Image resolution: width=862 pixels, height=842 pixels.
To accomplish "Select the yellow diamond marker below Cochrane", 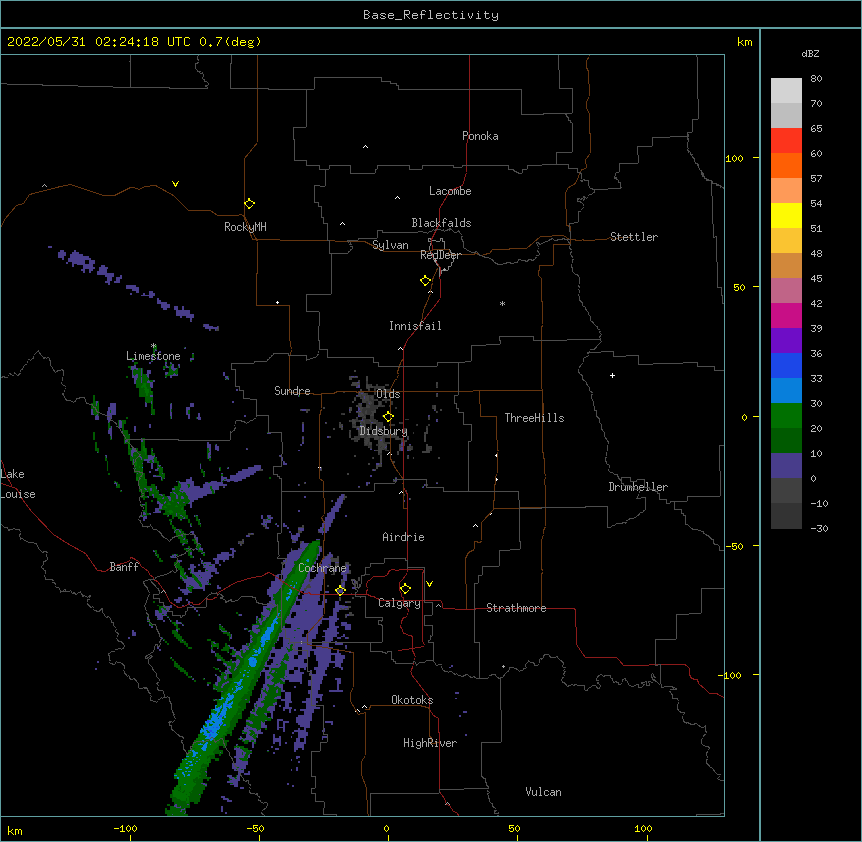I will pos(340,590).
